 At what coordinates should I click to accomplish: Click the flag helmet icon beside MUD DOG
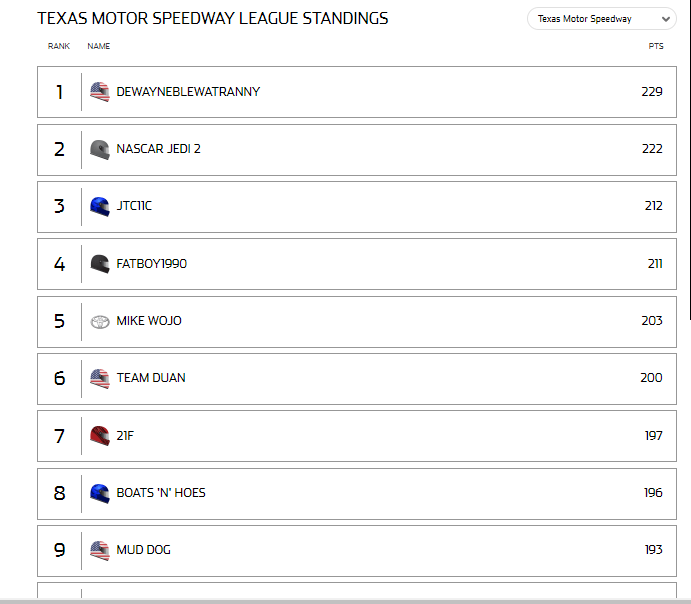point(100,550)
